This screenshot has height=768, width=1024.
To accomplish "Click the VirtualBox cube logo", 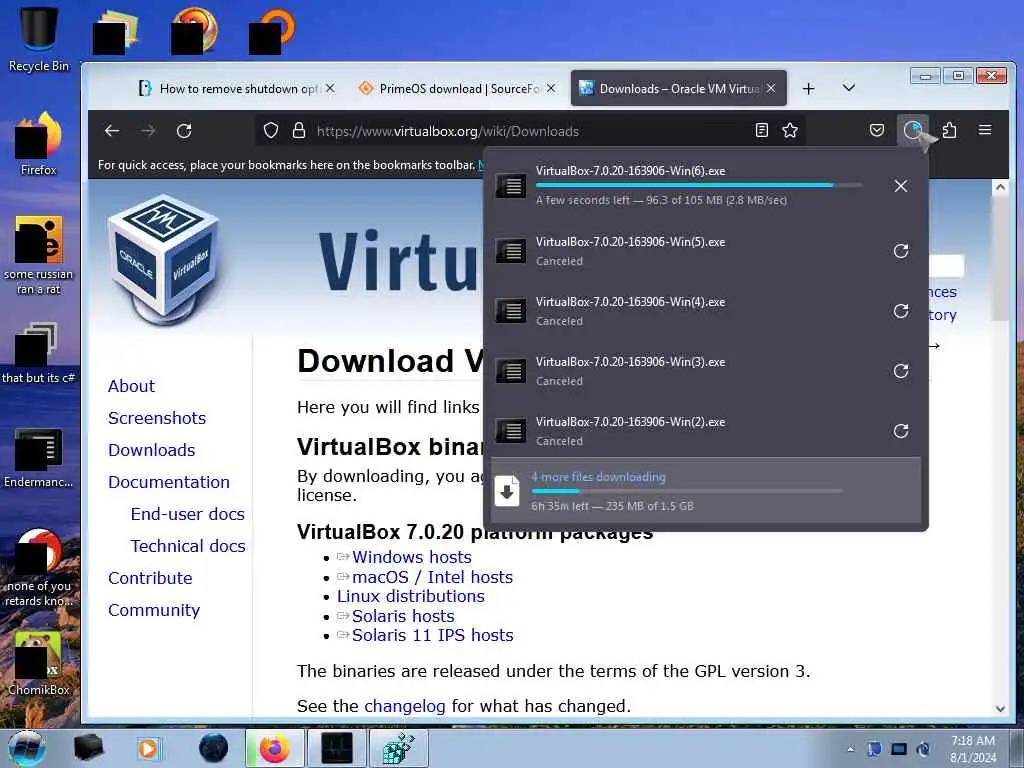I will [164, 260].
